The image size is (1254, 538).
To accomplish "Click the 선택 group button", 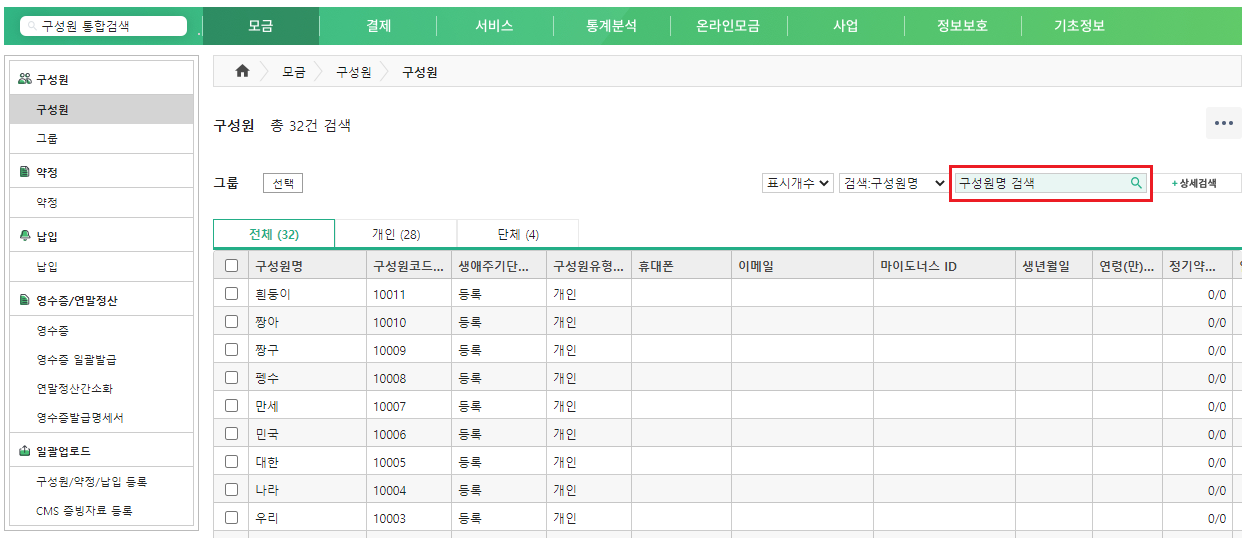I will [x=283, y=183].
